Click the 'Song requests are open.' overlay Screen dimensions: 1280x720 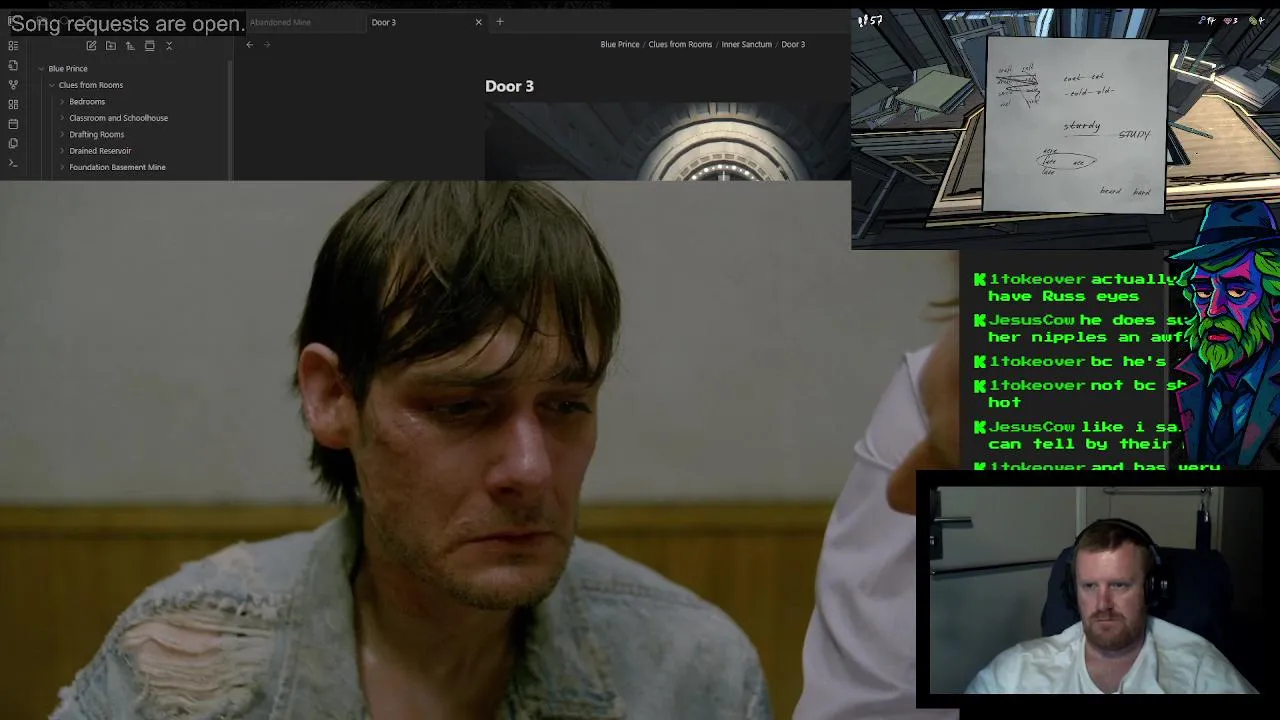[x=128, y=24]
